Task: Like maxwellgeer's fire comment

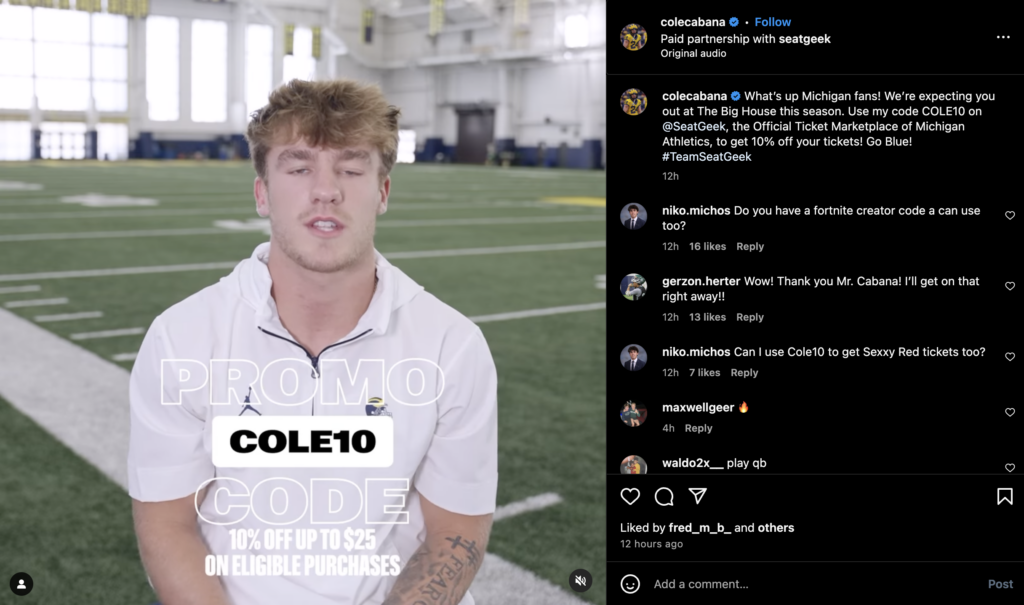Action: coord(1010,412)
